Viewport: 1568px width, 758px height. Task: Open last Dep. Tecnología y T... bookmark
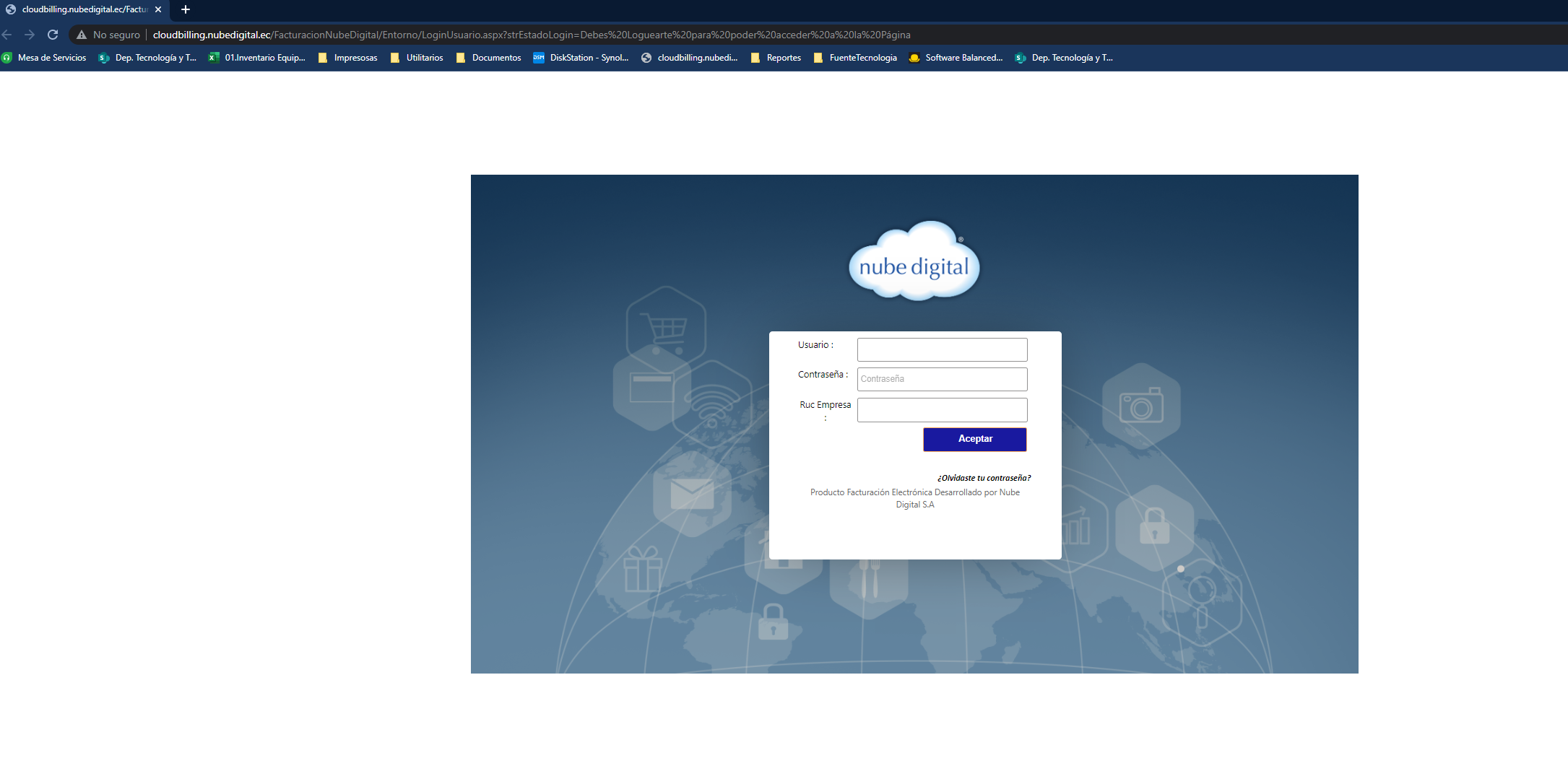[x=1064, y=58]
